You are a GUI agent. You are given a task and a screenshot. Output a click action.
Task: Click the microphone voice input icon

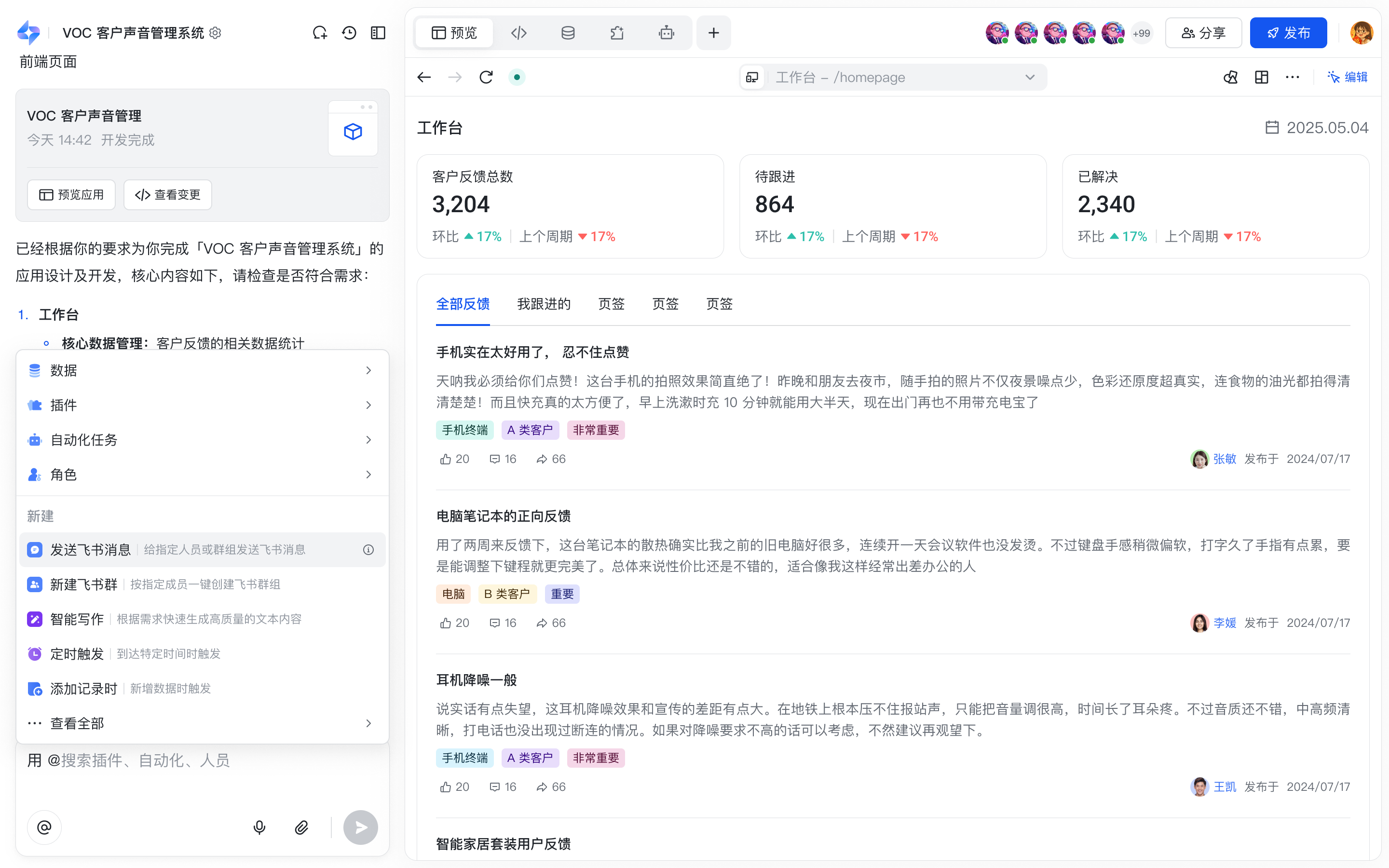pos(259,827)
